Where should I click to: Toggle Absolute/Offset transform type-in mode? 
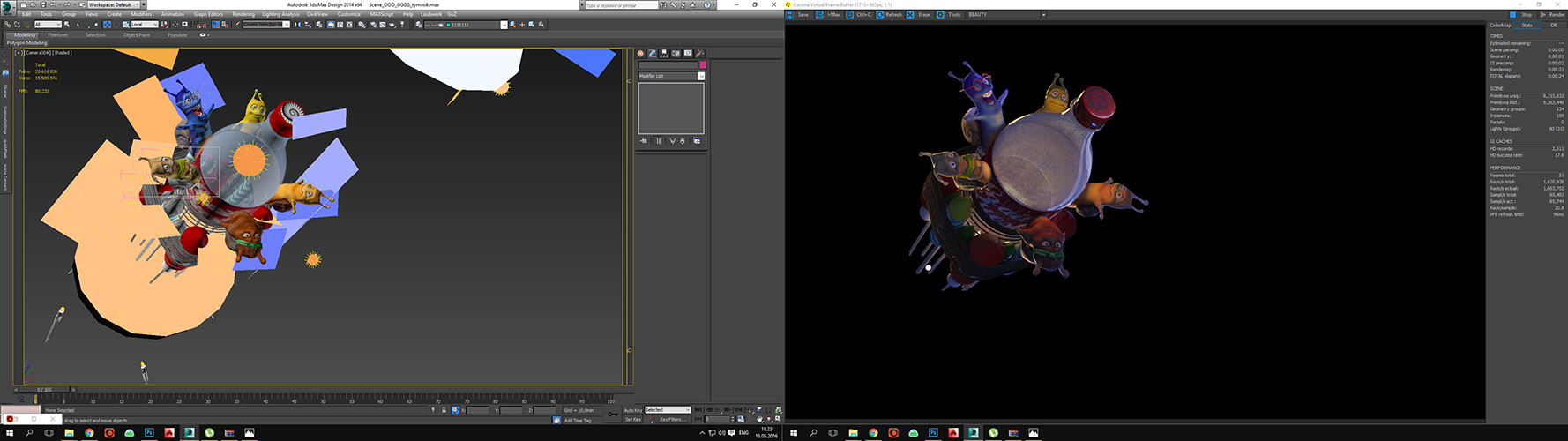point(455,410)
